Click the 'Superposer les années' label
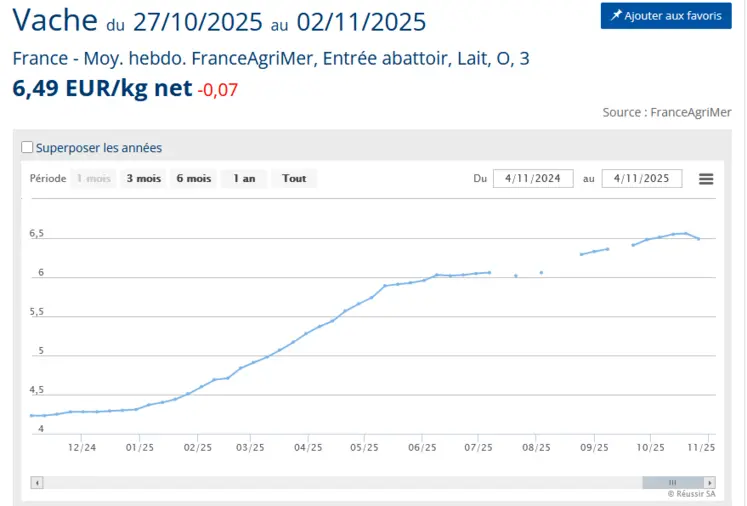The height and width of the screenshot is (506, 747). coord(99,148)
